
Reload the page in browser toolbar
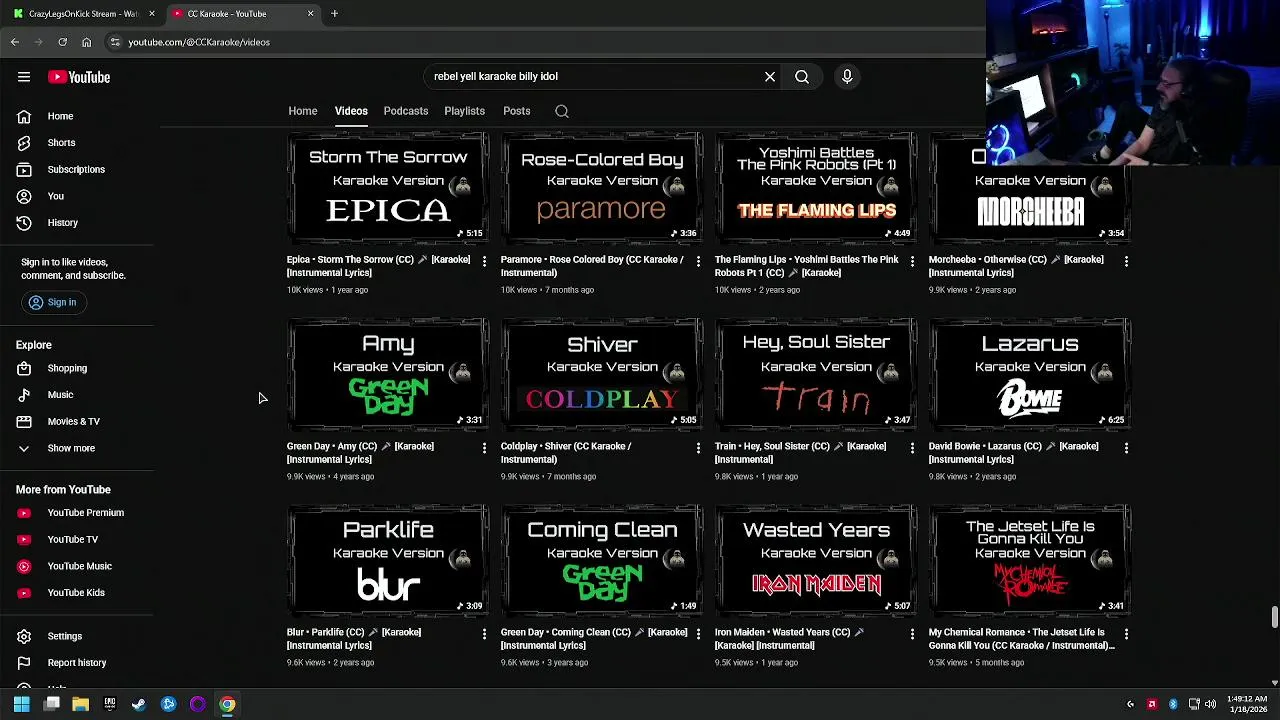click(x=62, y=42)
